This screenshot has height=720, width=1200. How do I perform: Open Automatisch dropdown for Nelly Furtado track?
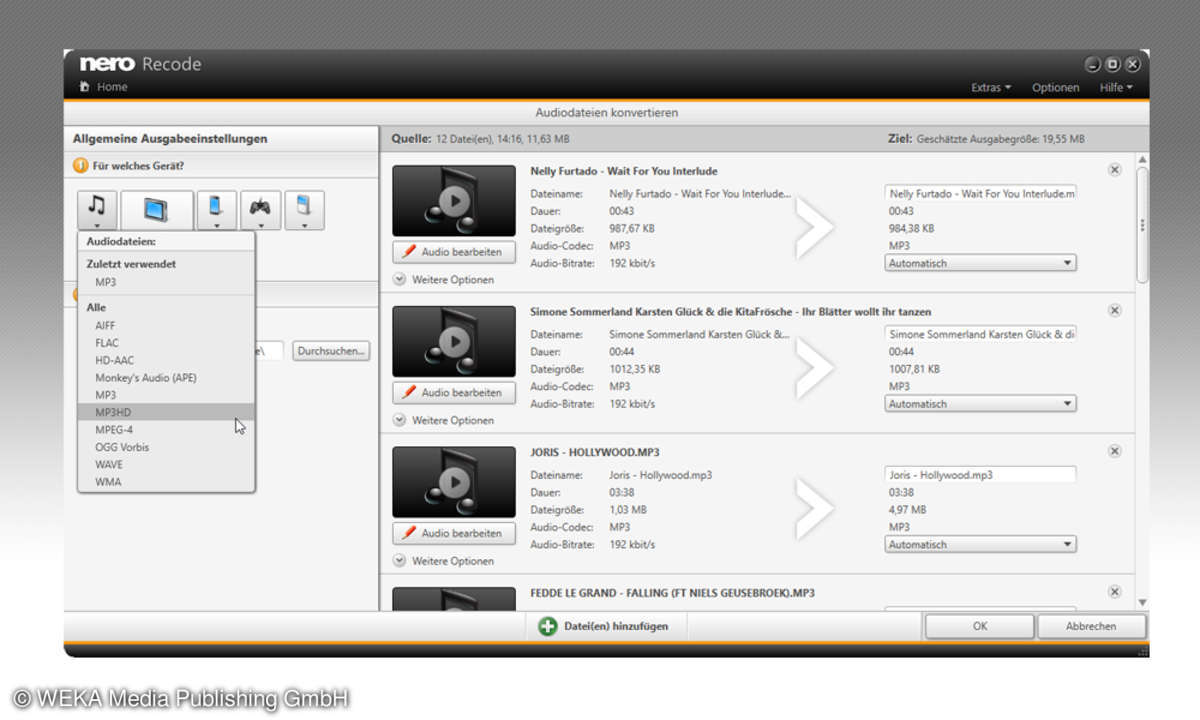(980, 263)
